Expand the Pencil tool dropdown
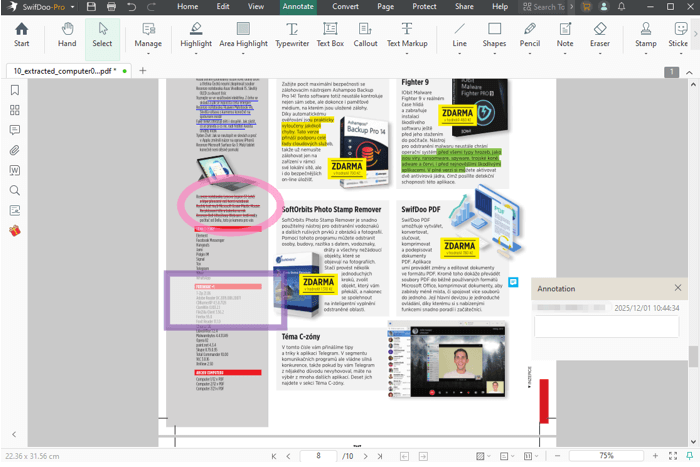This screenshot has width=700, height=467. click(x=530, y=54)
